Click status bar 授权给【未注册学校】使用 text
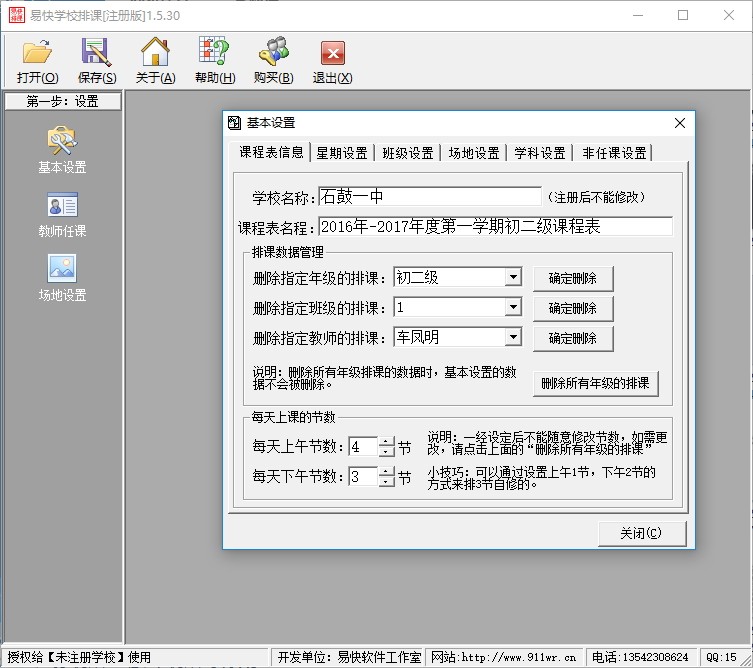753x668 pixels. [79, 657]
